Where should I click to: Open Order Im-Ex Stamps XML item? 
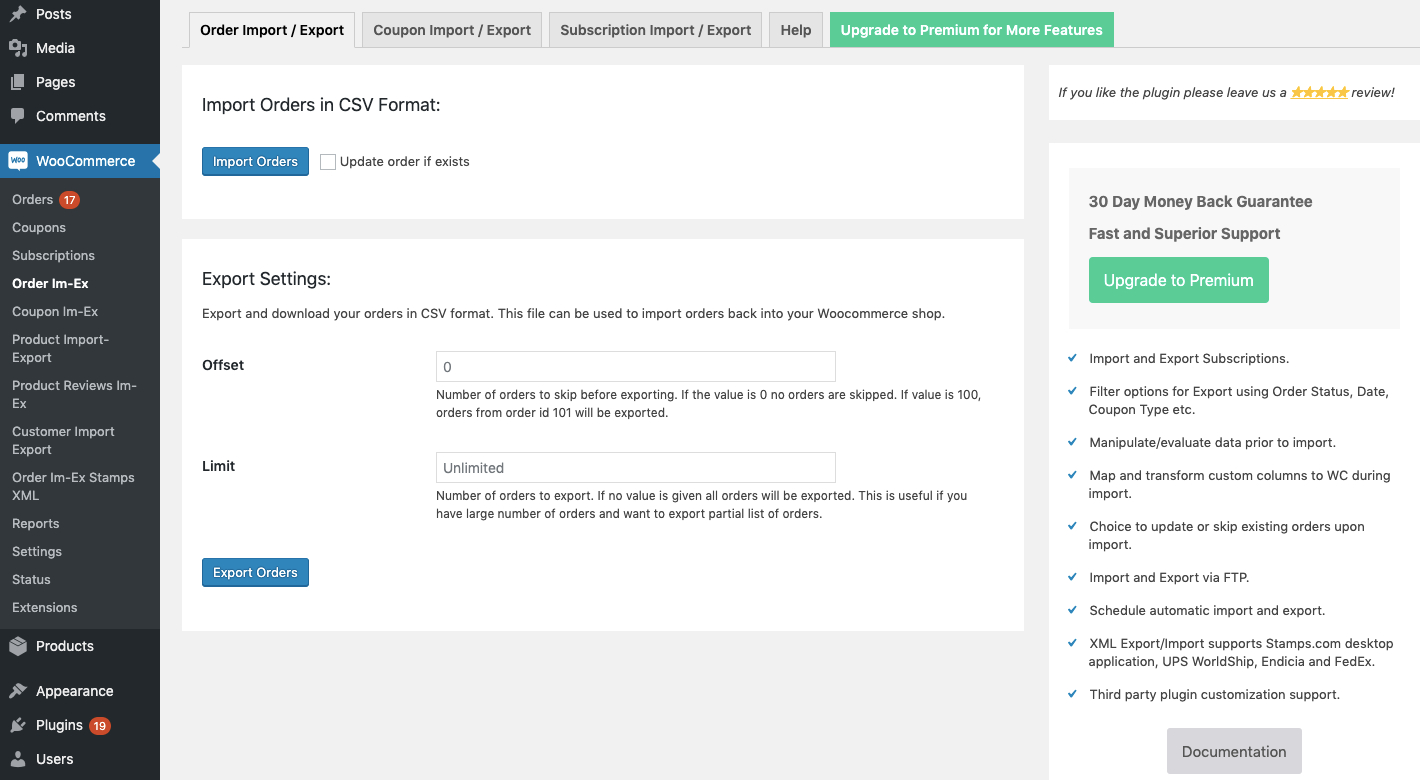73,487
